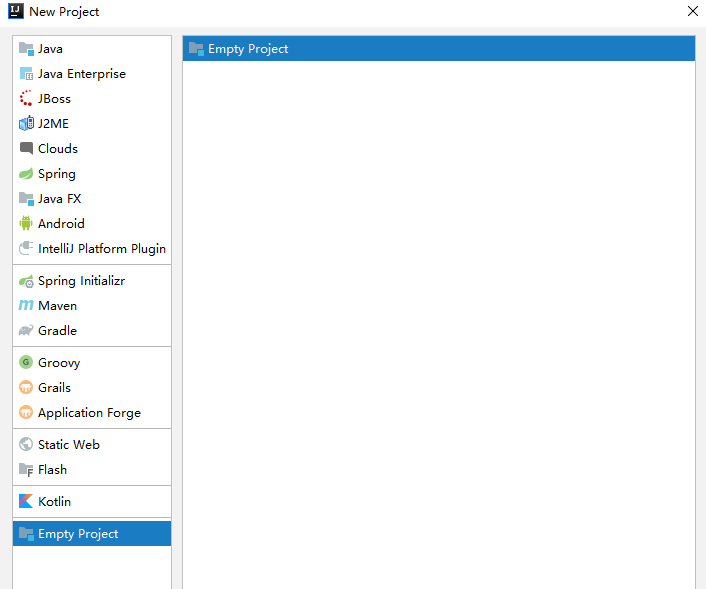Select the Groovy project type
Screen dimensions: 706x589
click(x=58, y=363)
